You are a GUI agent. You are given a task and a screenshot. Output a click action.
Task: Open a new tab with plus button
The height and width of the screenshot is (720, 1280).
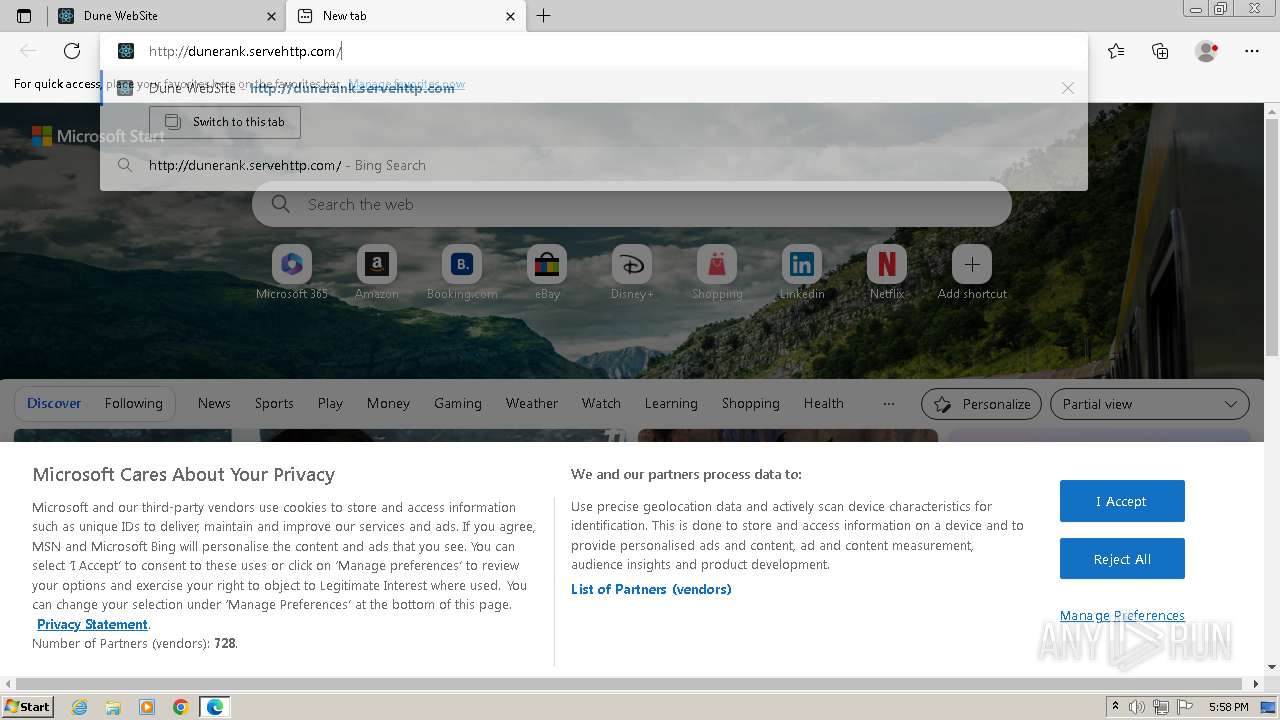coord(543,16)
